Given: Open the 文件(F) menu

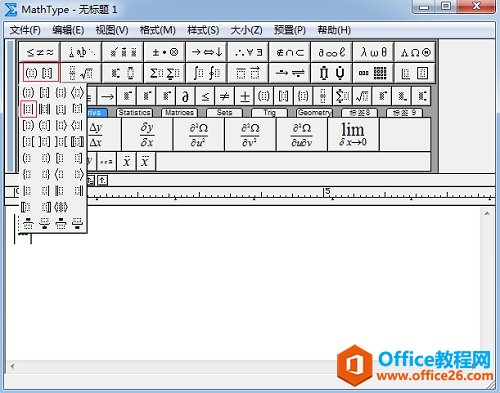Looking at the screenshot, I should tap(25, 30).
